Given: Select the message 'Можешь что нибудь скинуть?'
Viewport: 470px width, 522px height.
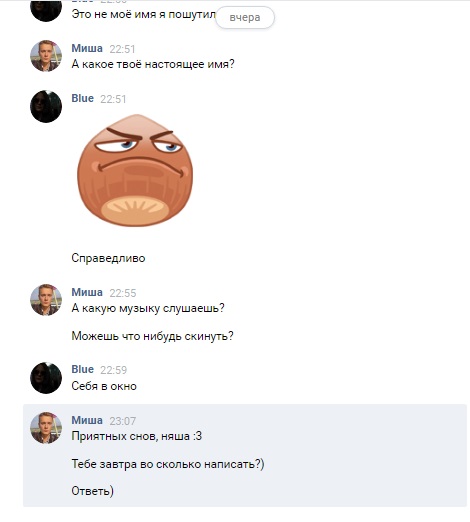Looking at the screenshot, I should 153,336.
